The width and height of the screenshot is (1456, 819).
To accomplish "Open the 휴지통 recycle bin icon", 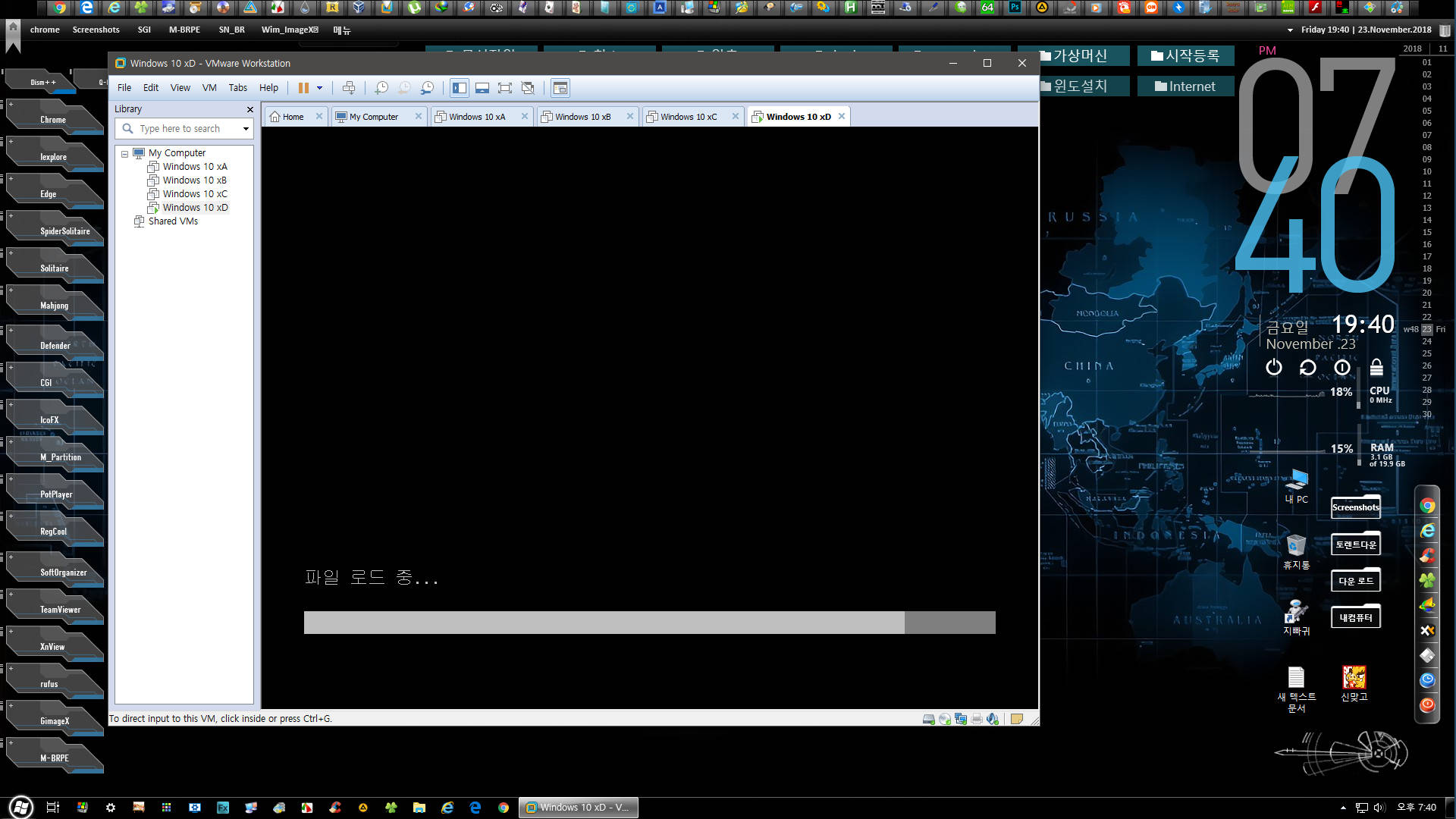I will (1297, 551).
